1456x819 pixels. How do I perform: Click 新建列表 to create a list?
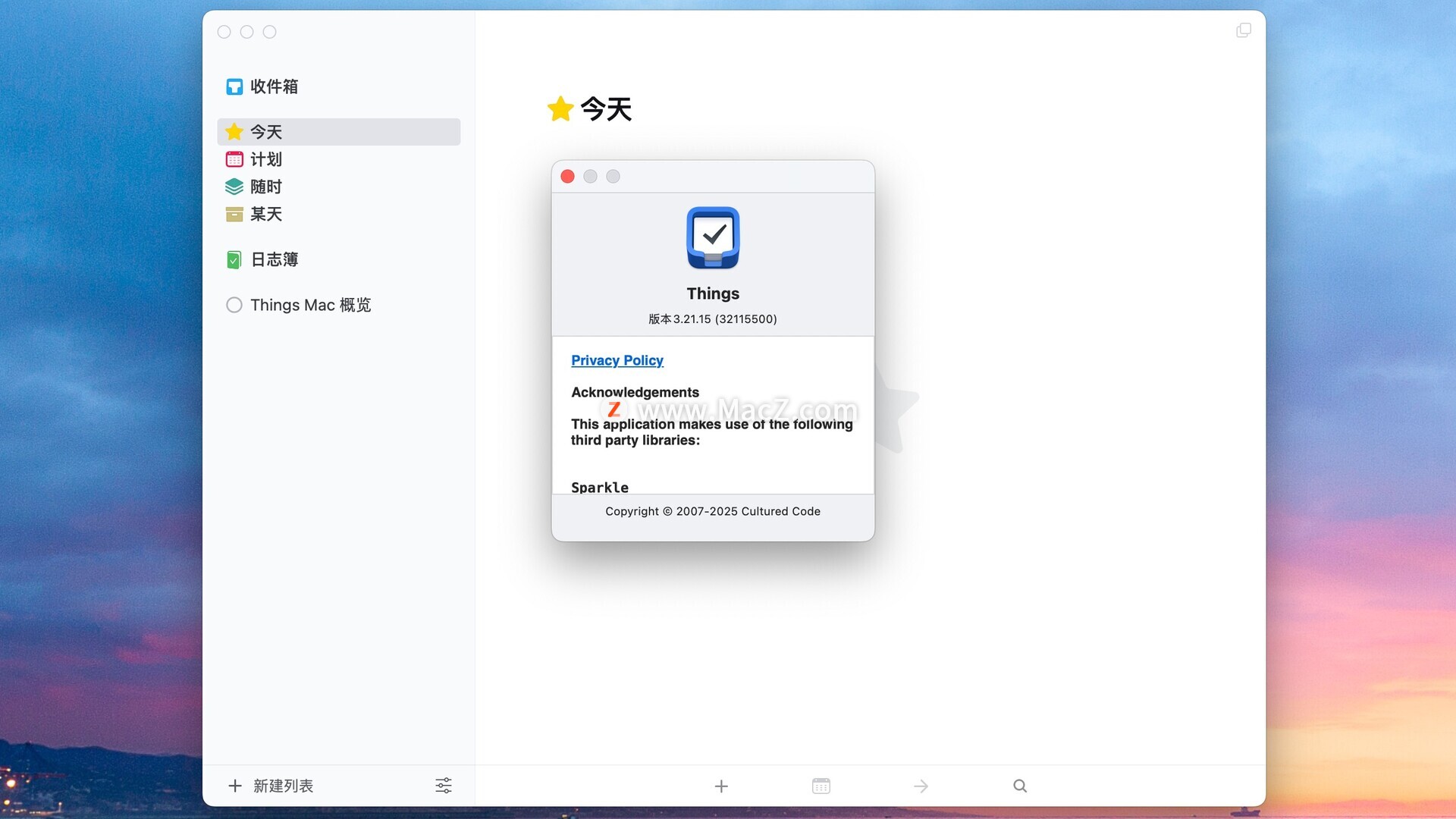tap(283, 786)
